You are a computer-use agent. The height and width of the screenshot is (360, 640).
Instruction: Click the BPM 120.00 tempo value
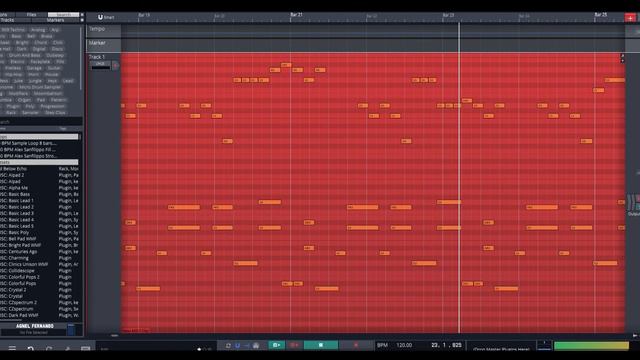(404, 345)
